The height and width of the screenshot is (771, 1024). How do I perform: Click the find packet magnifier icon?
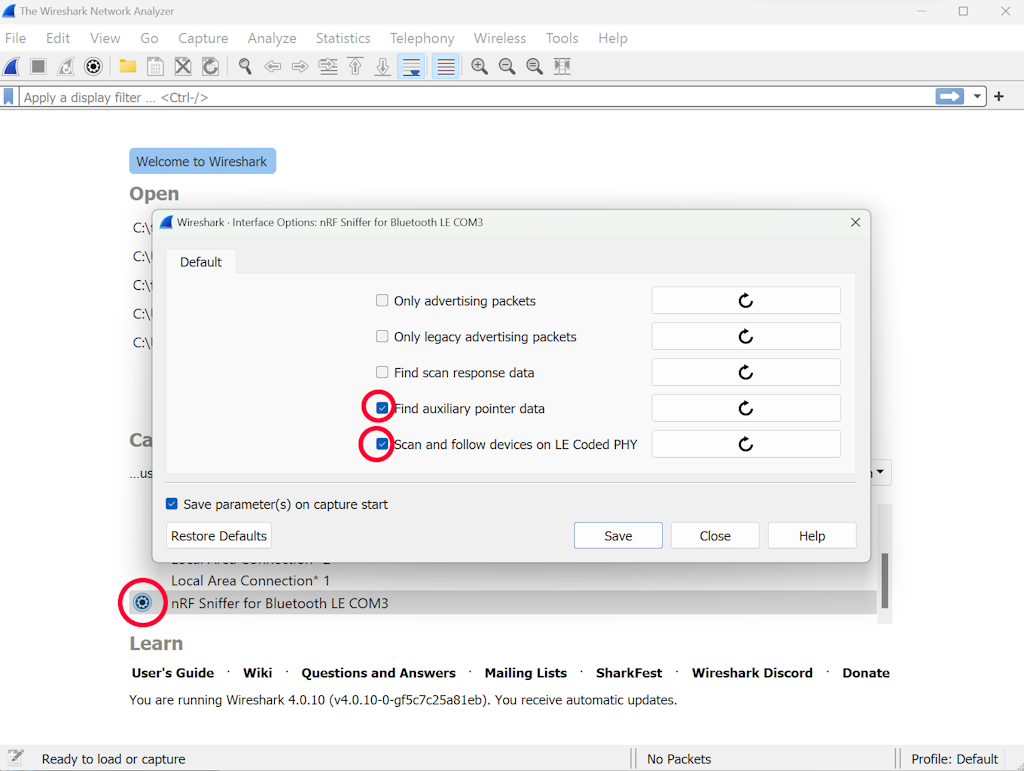point(245,66)
